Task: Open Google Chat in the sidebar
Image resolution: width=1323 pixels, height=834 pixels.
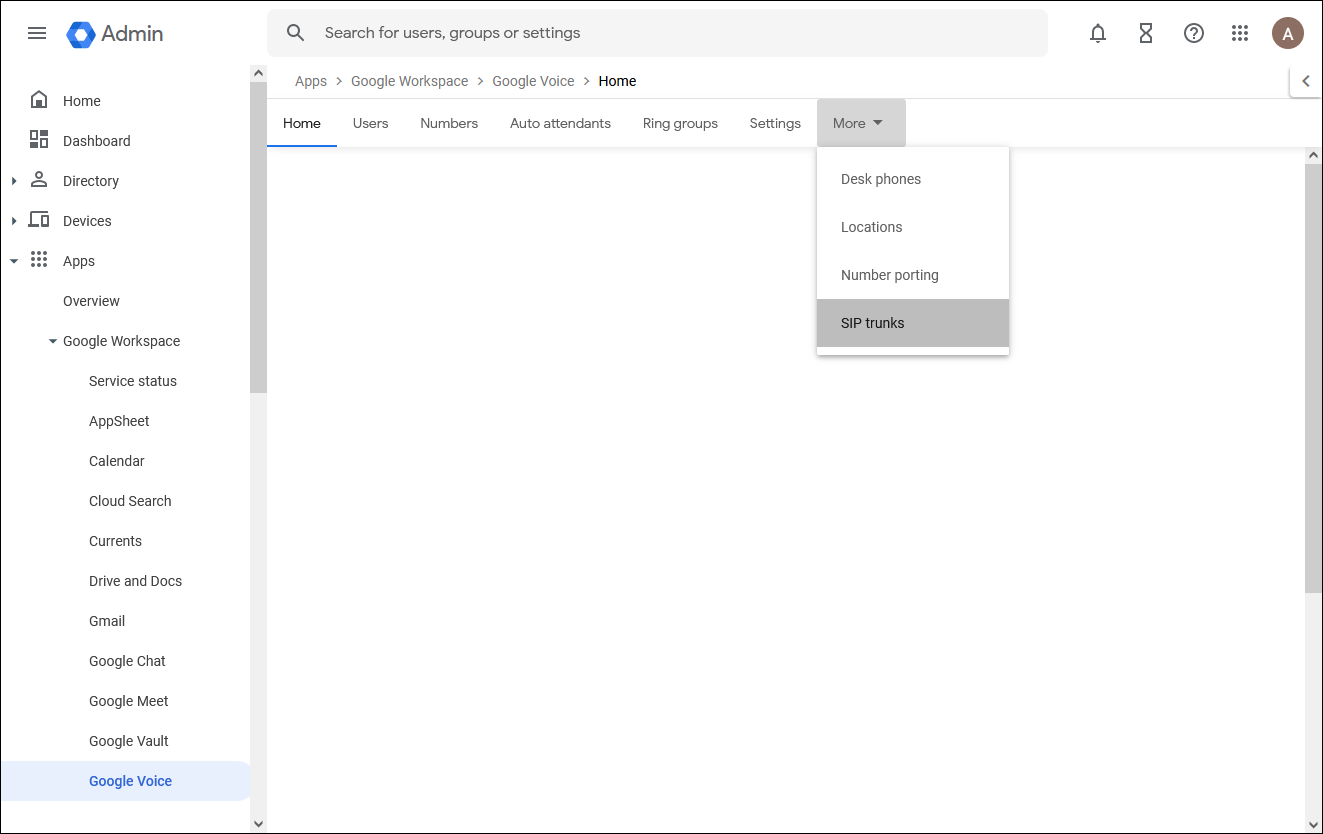Action: [125, 661]
